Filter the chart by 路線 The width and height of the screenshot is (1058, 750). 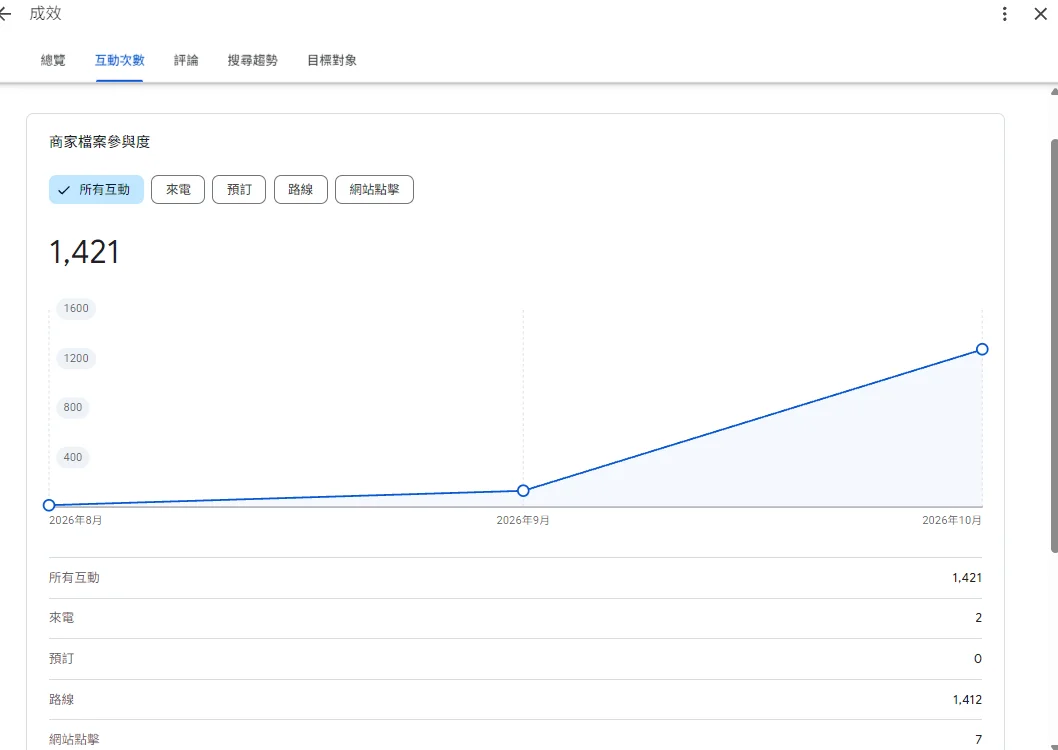tap(301, 190)
